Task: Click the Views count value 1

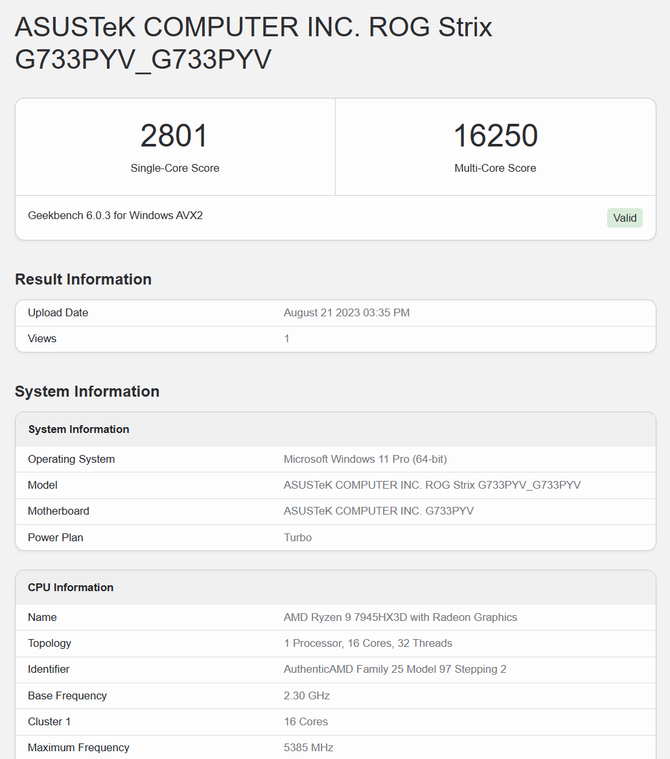Action: (287, 339)
